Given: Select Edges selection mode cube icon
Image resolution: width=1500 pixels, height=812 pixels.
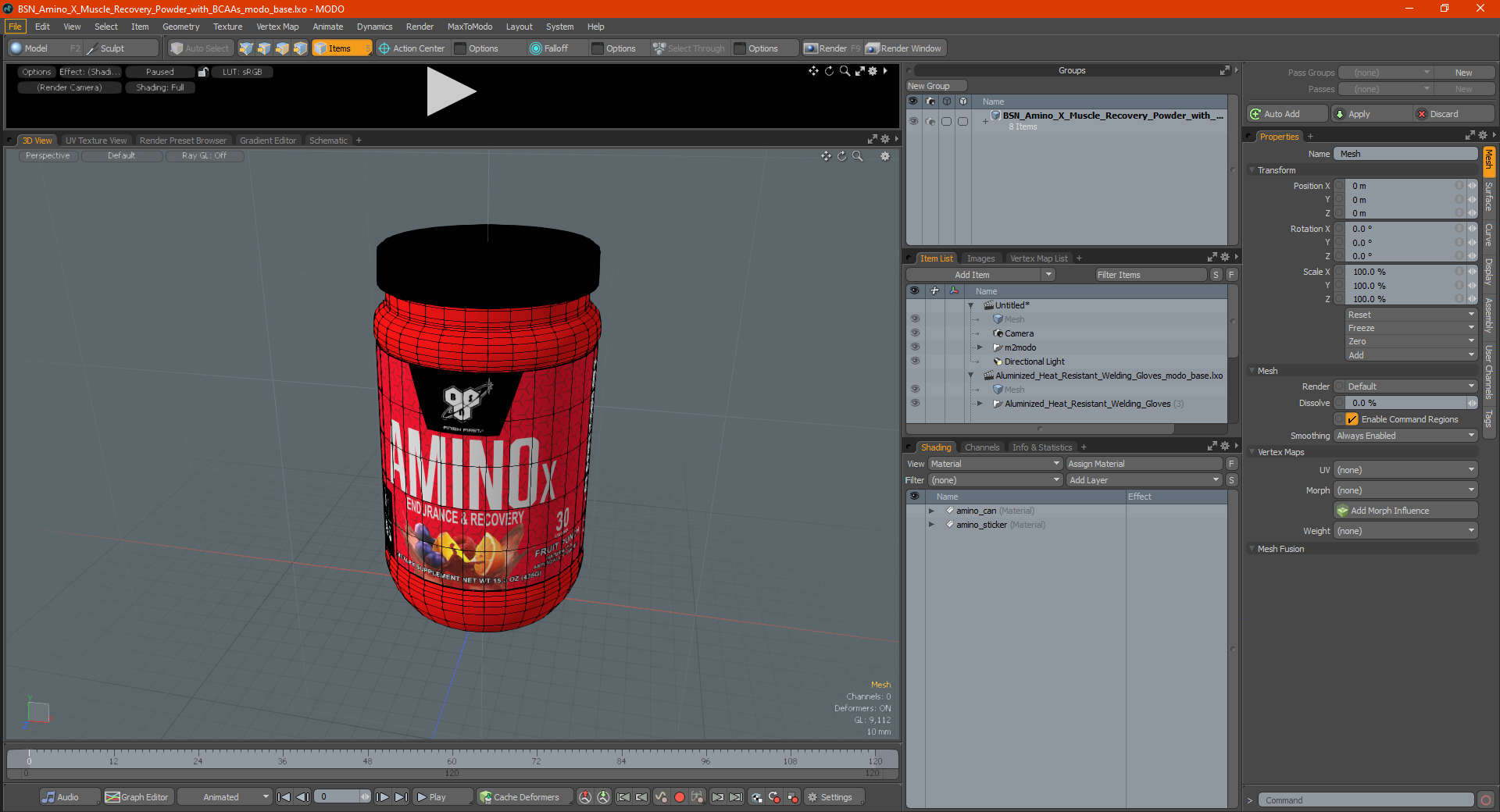Looking at the screenshot, I should coord(264,48).
